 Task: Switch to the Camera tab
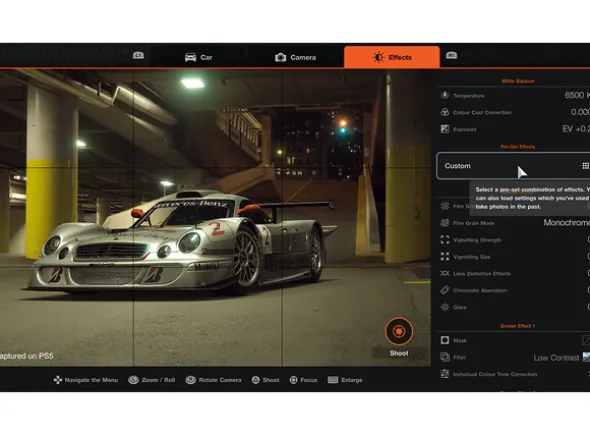point(295,57)
